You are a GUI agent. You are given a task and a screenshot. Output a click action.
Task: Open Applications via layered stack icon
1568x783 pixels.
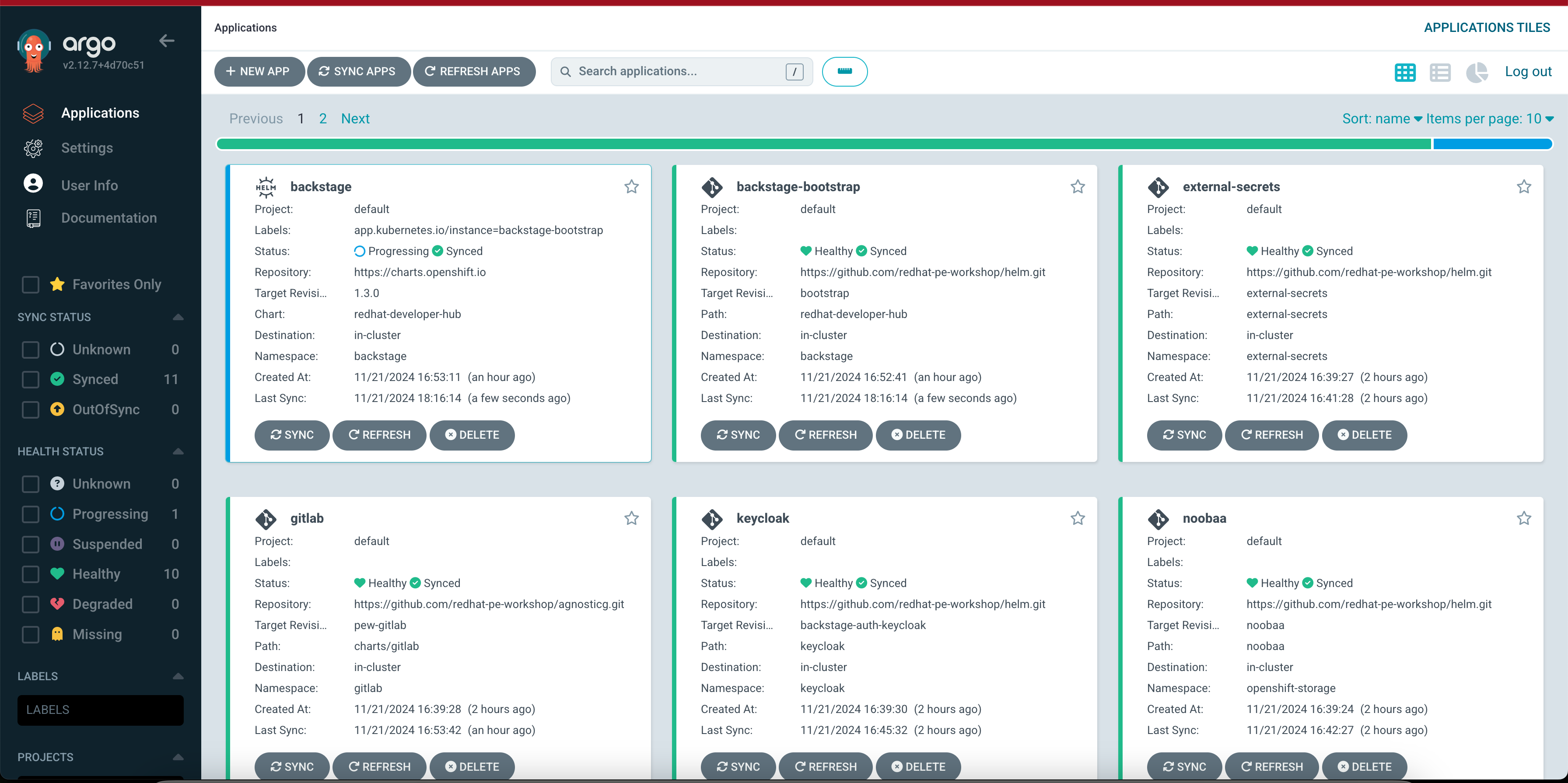(33, 113)
